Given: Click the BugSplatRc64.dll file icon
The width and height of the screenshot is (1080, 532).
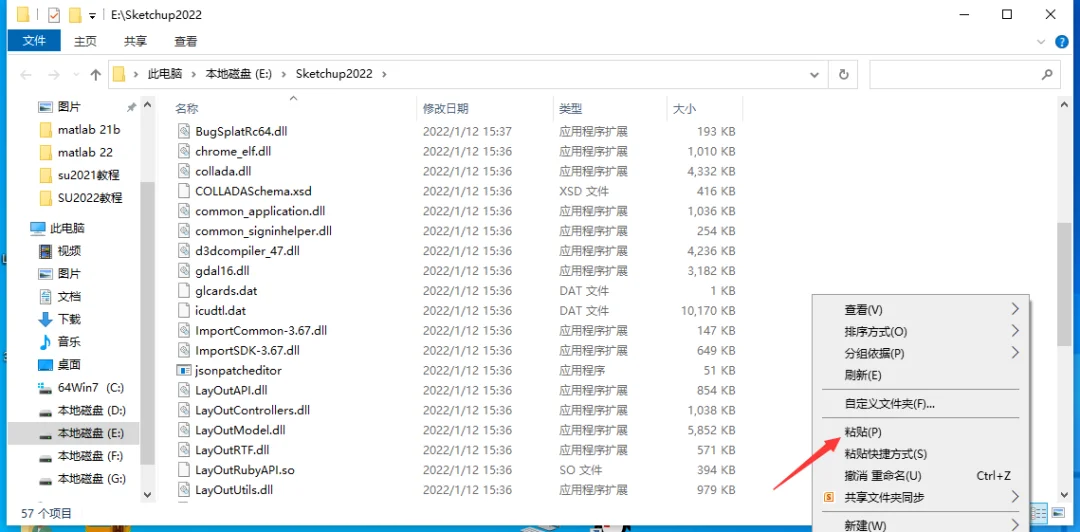Looking at the screenshot, I should (x=183, y=131).
